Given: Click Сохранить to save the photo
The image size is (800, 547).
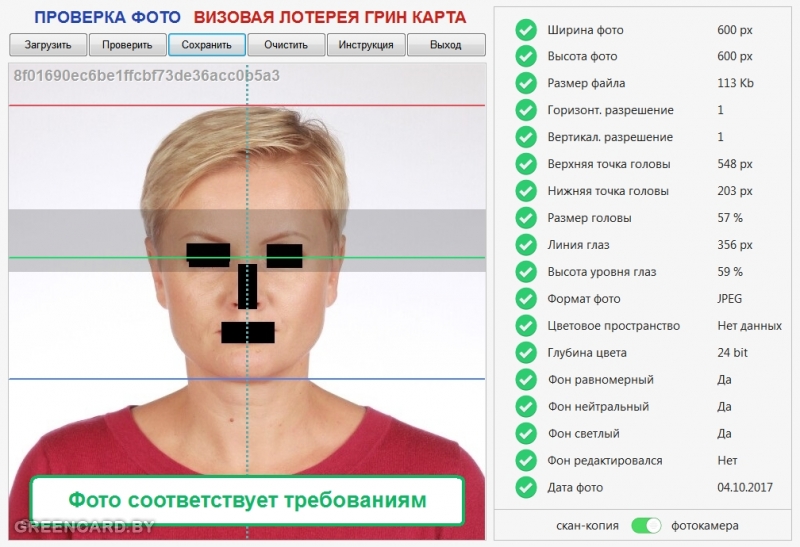Looking at the screenshot, I should [x=207, y=45].
